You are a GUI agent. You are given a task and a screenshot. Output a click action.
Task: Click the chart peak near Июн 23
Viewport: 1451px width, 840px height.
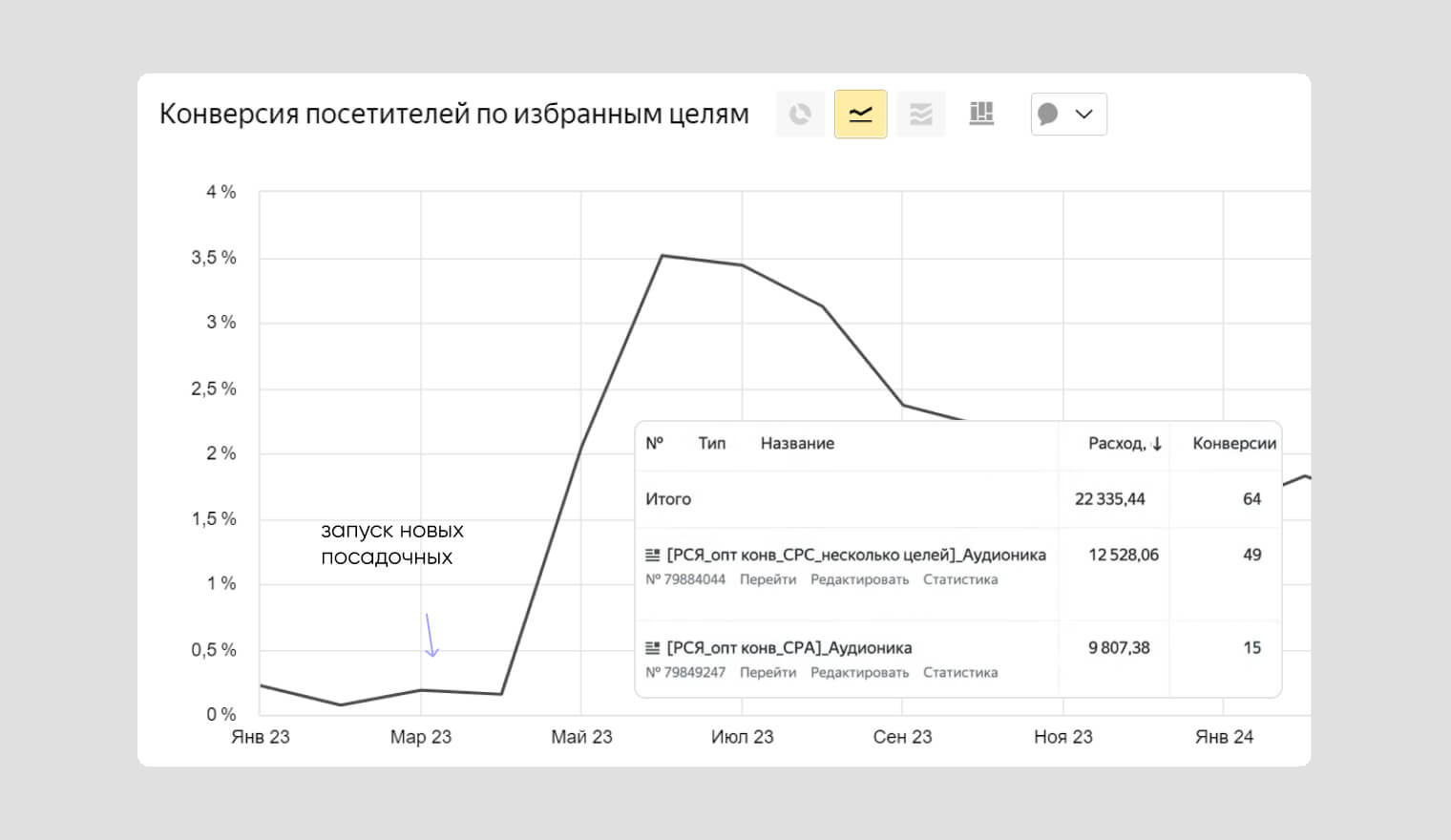click(662, 256)
